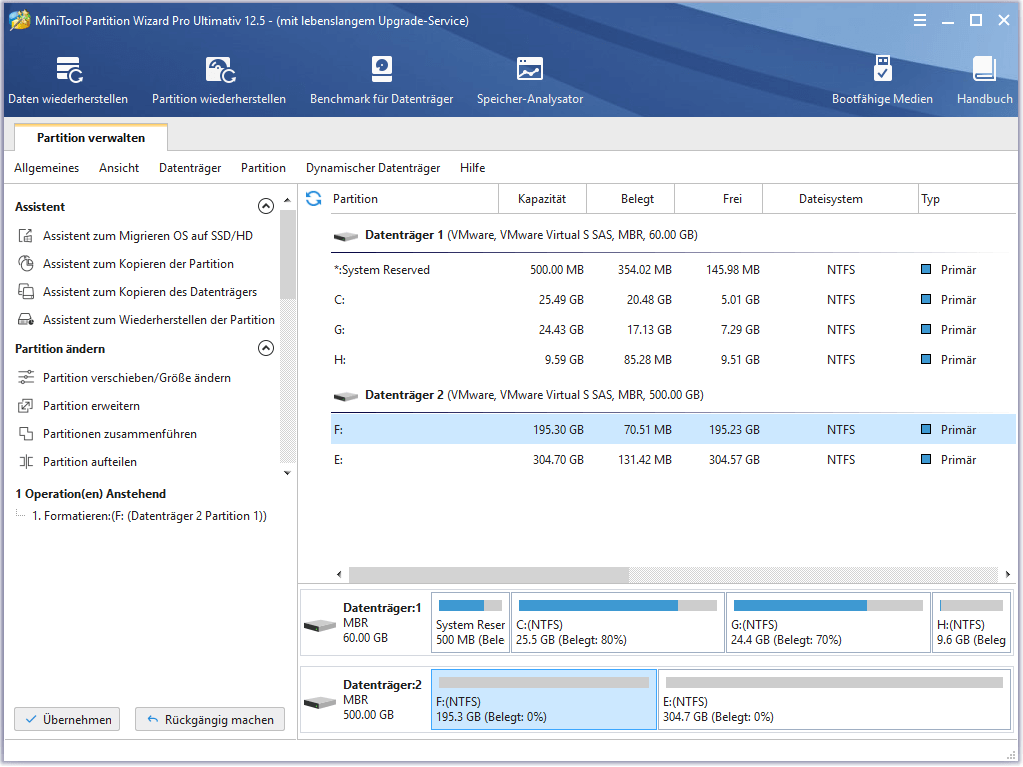Image resolution: width=1023 pixels, height=767 pixels.
Task: Click the blue type swatch in the E: row
Action: pos(926,459)
